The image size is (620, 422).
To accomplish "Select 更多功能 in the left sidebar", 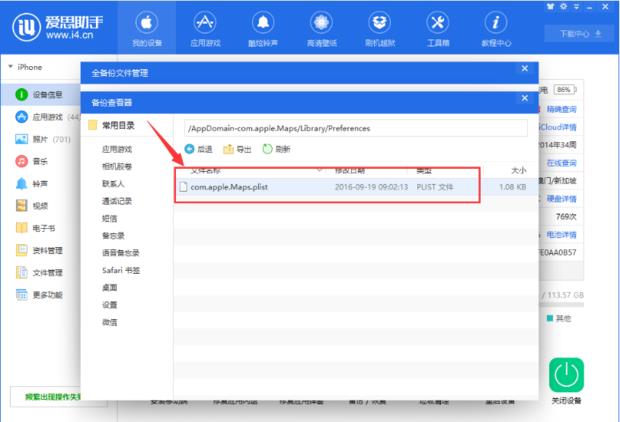I will pos(40,295).
